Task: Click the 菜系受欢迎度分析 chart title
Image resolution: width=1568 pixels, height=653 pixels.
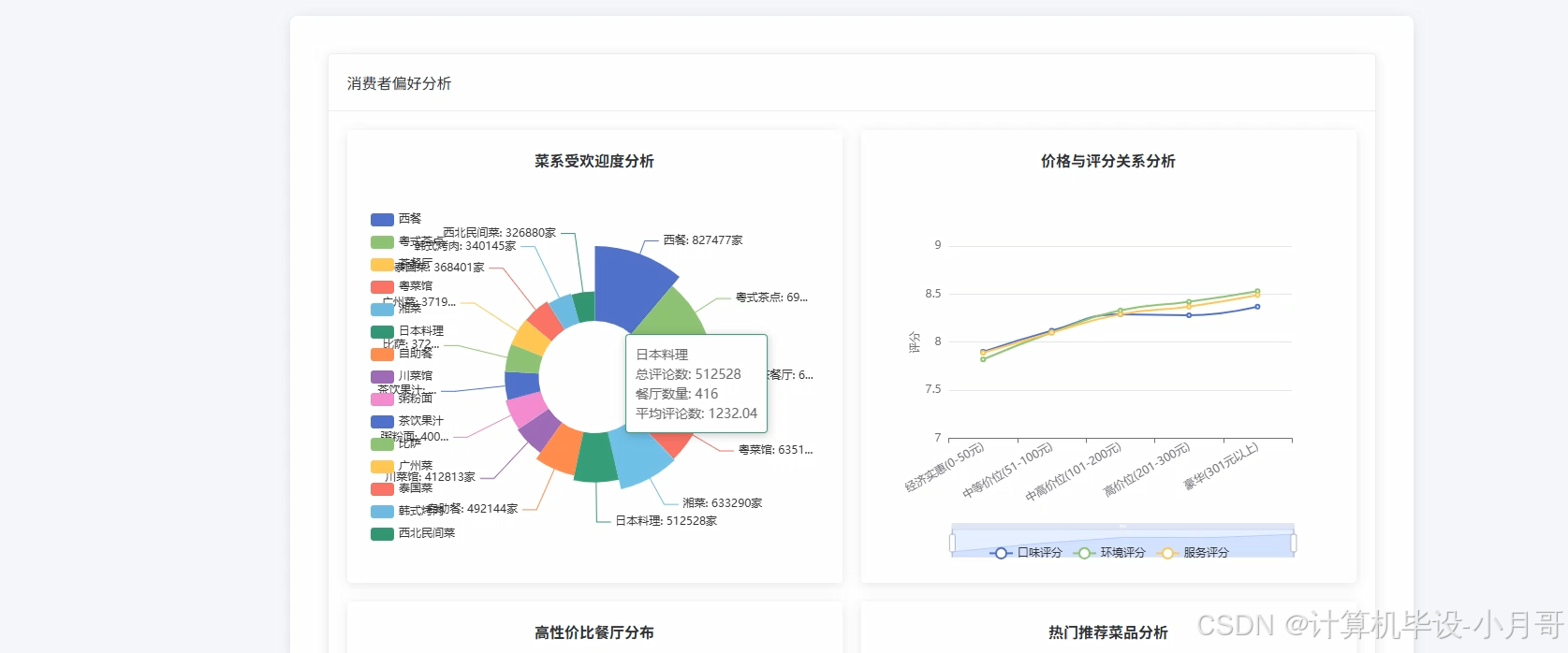Action: pos(594,161)
